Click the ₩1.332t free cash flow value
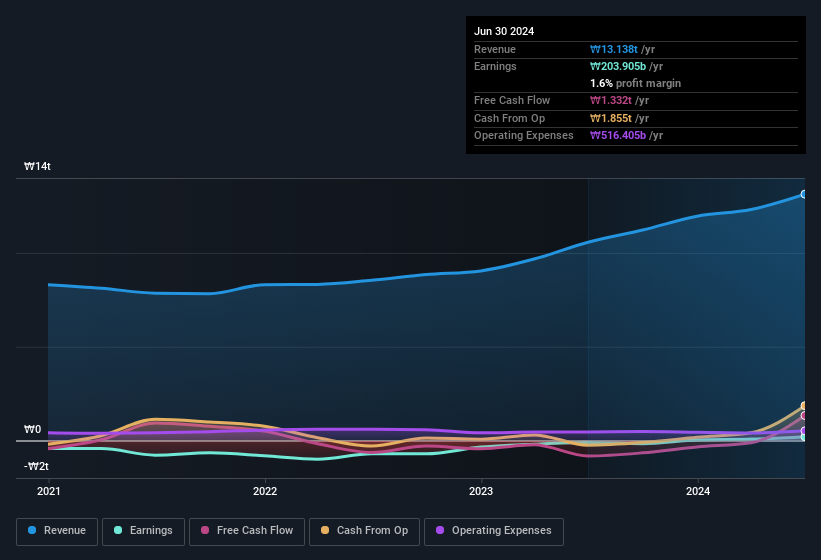 tap(611, 100)
